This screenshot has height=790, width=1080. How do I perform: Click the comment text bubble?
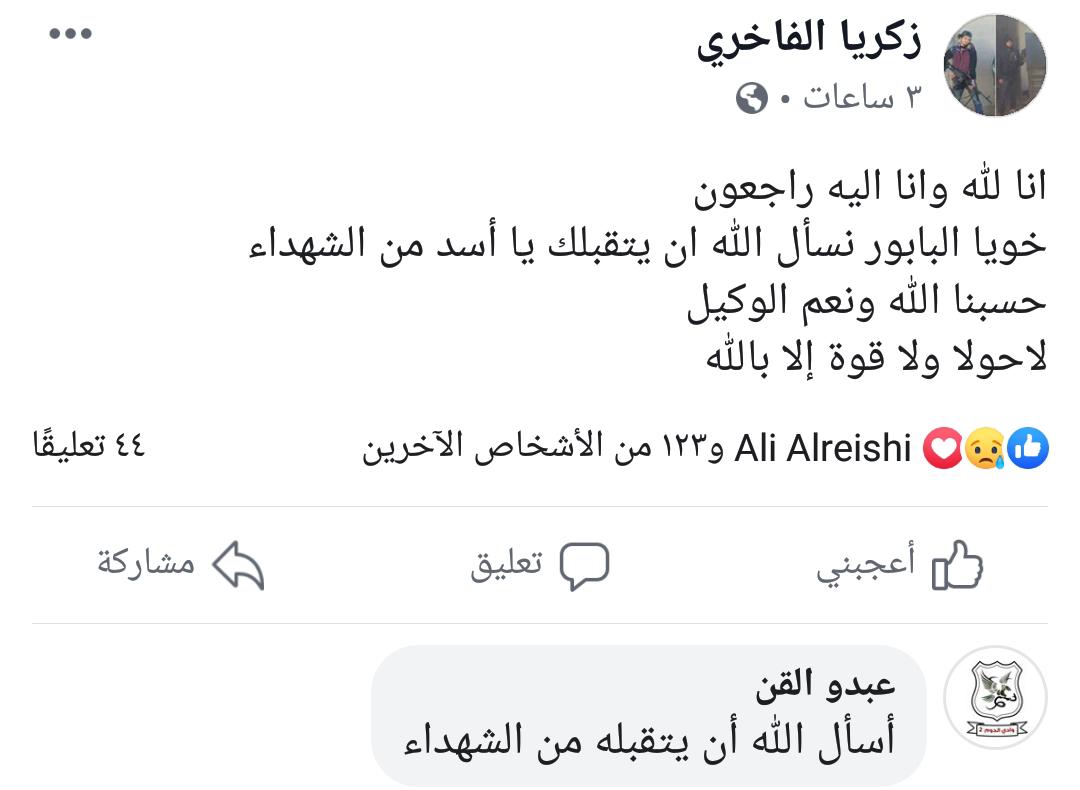click(x=648, y=742)
